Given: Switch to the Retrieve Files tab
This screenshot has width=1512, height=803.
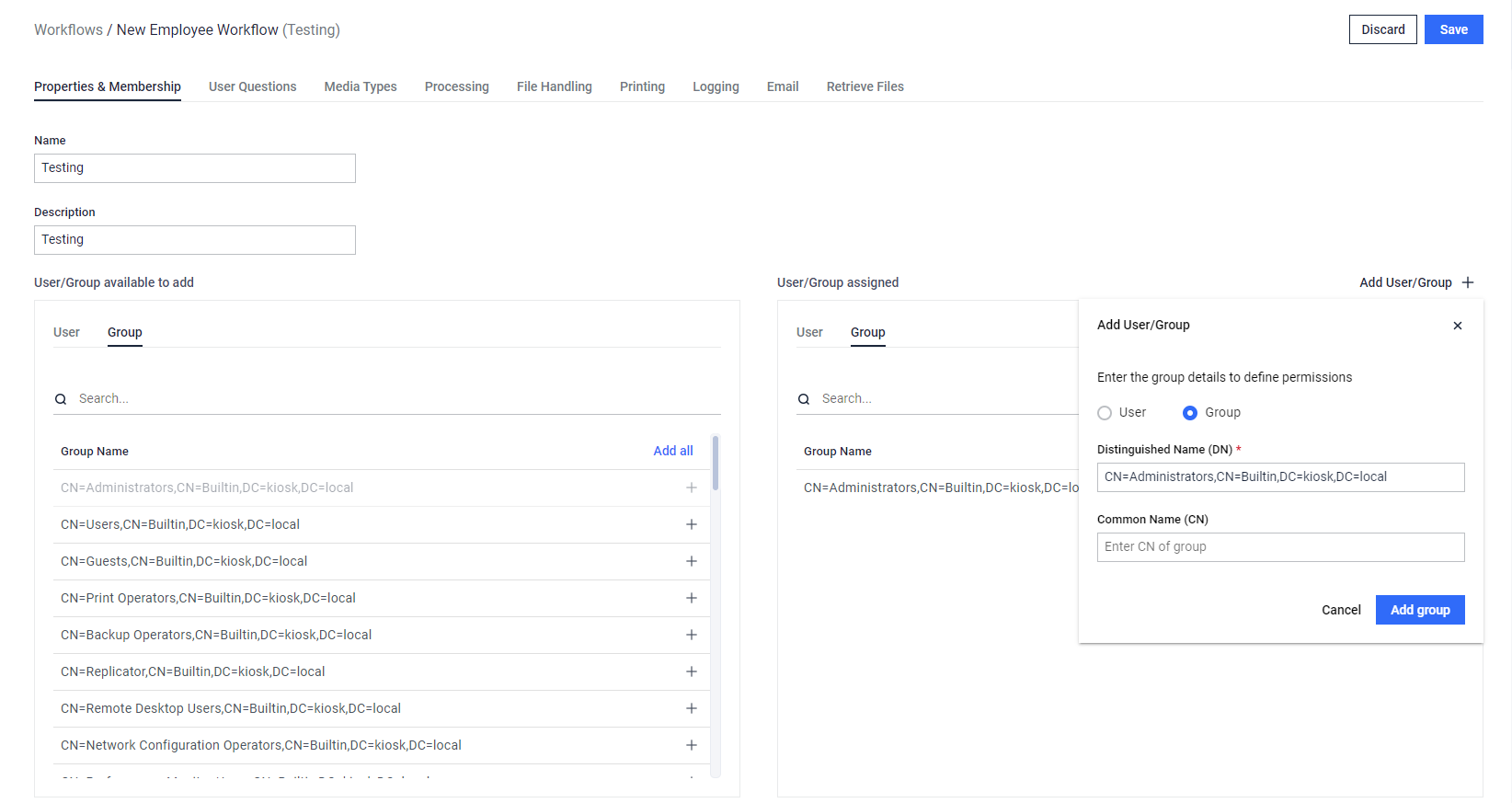Looking at the screenshot, I should pos(865,86).
